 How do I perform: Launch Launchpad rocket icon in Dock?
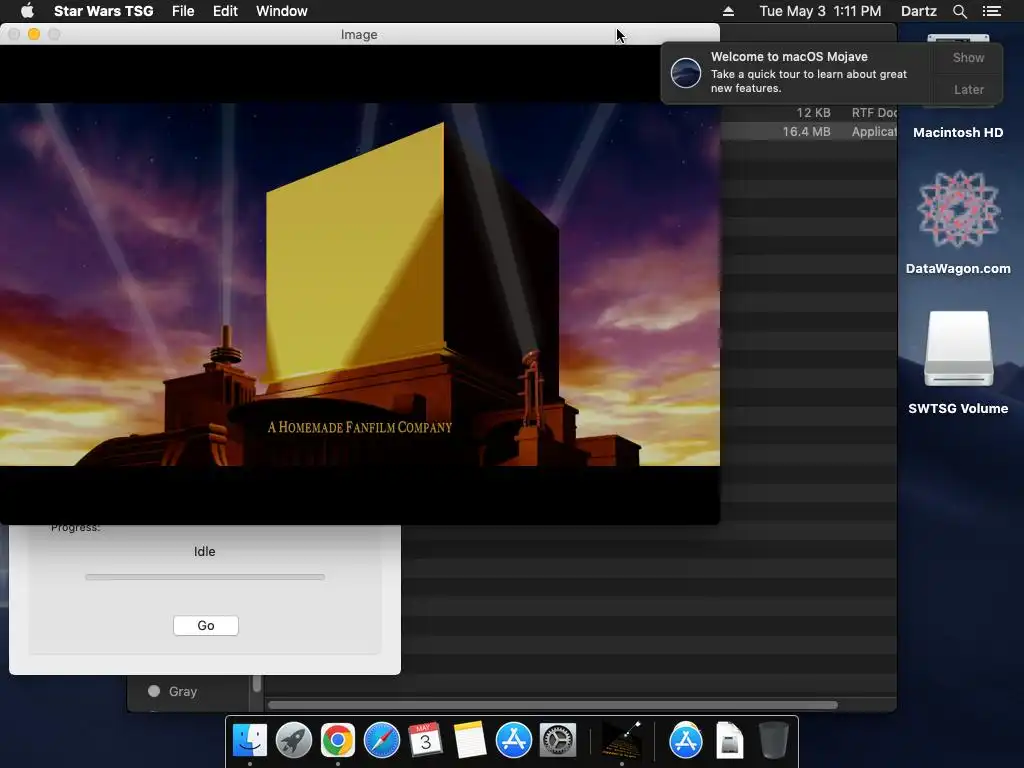294,741
